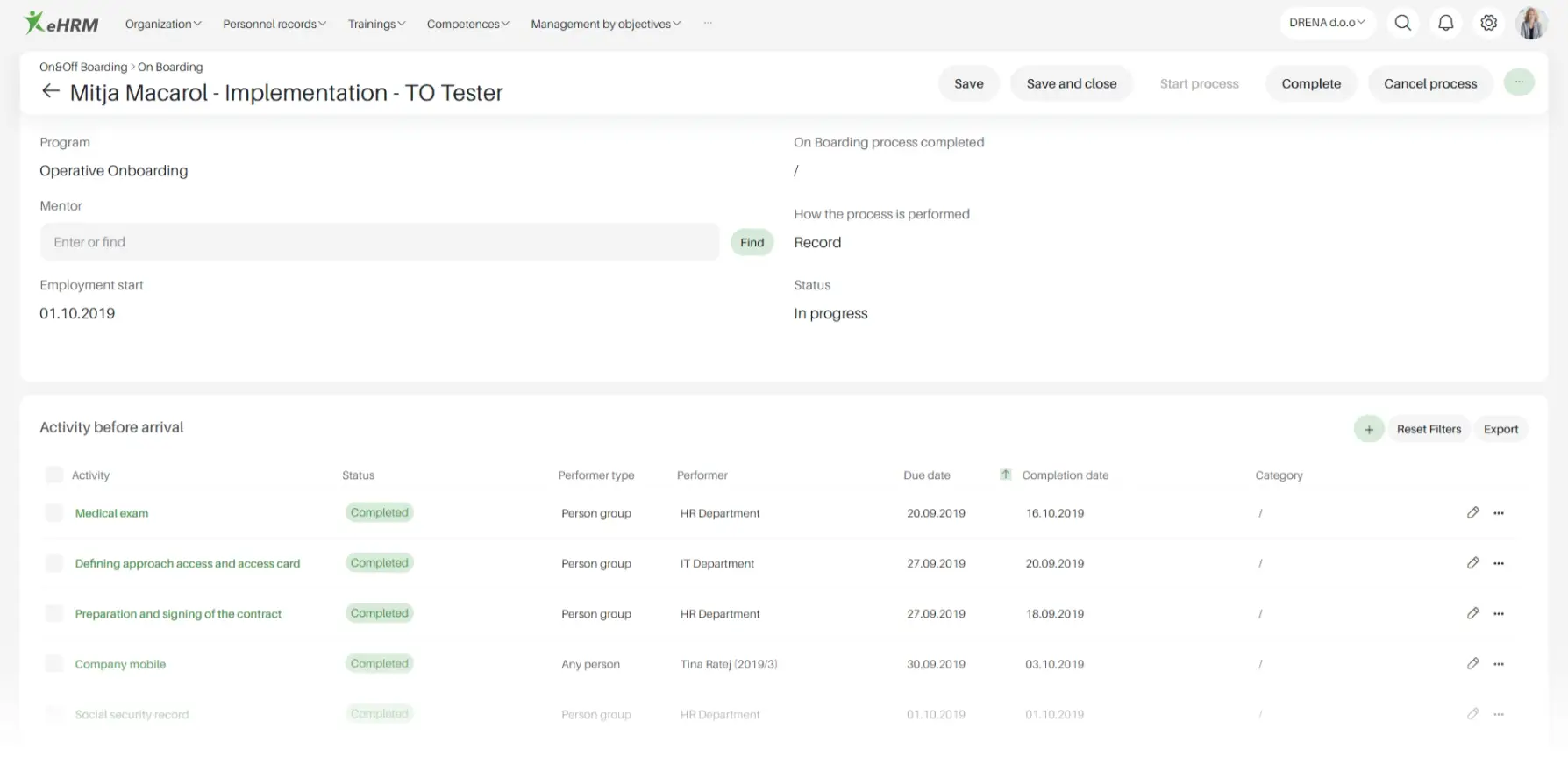Screen dimensions: 1568x757
Task: Open Management by objectives menu
Action: coord(605,24)
